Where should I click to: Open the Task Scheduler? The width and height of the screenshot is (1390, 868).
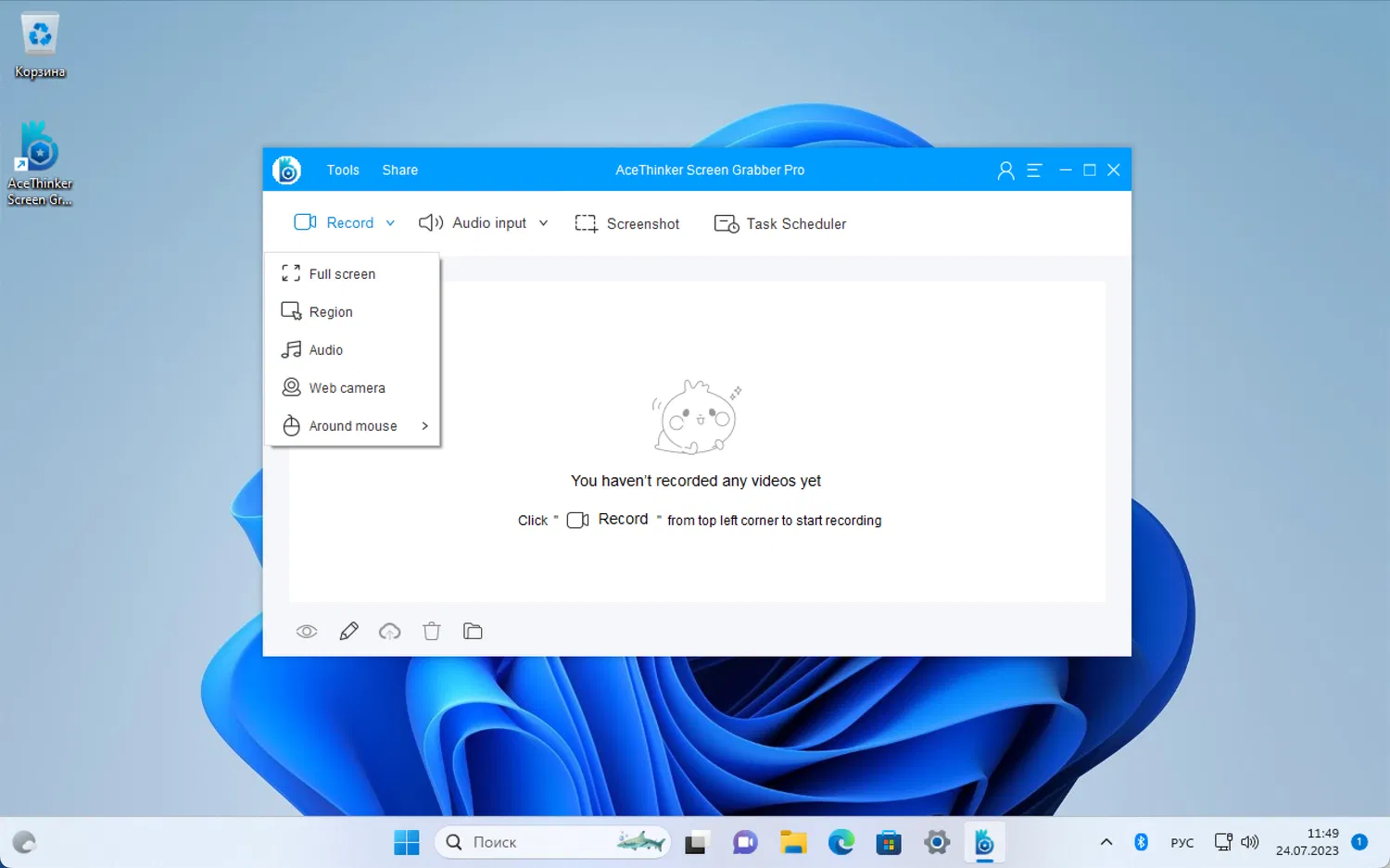[780, 223]
